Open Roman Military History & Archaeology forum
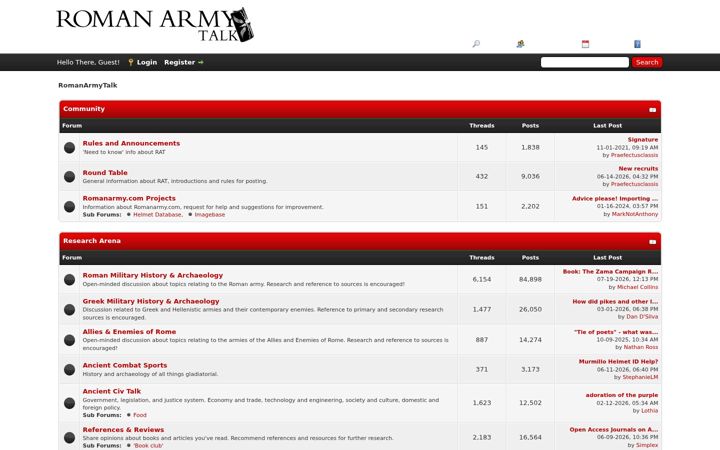This screenshot has width=720, height=450. pyautogui.click(x=153, y=275)
